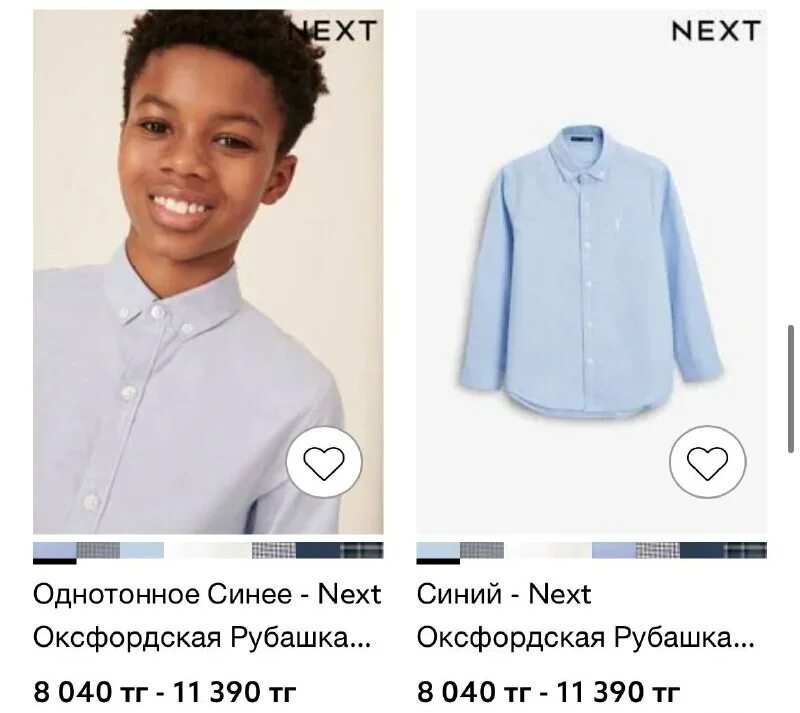800x713 pixels.
Task: Open the flat-lay blue shirt image
Action: click(591, 272)
